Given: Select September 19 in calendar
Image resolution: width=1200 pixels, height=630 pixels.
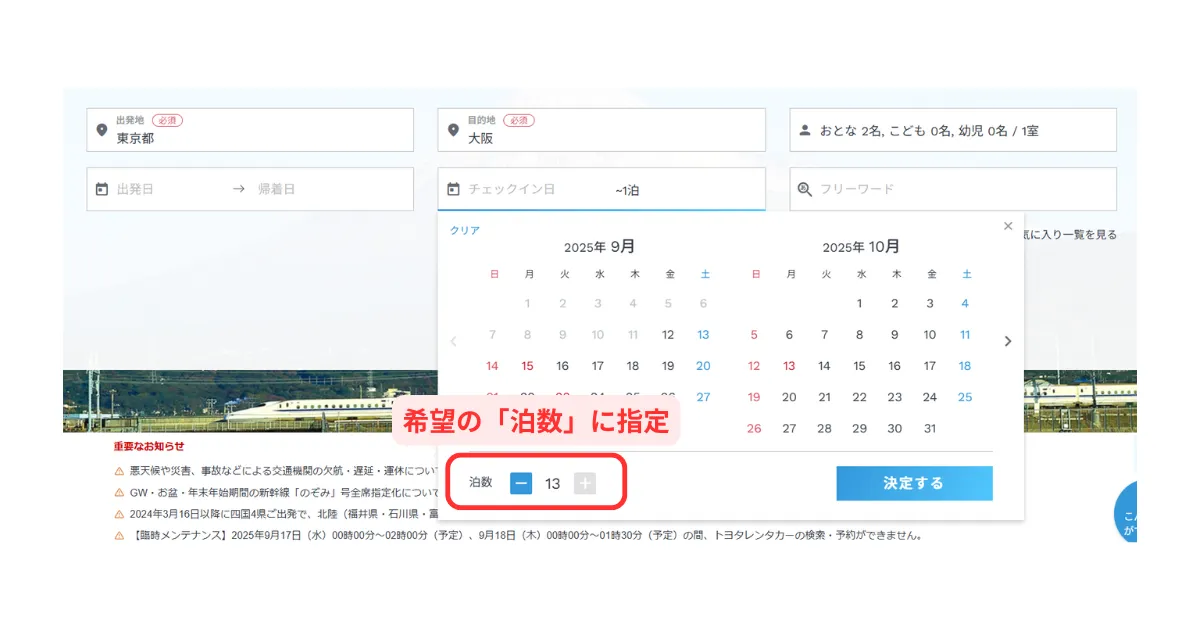Looking at the screenshot, I should [668, 366].
